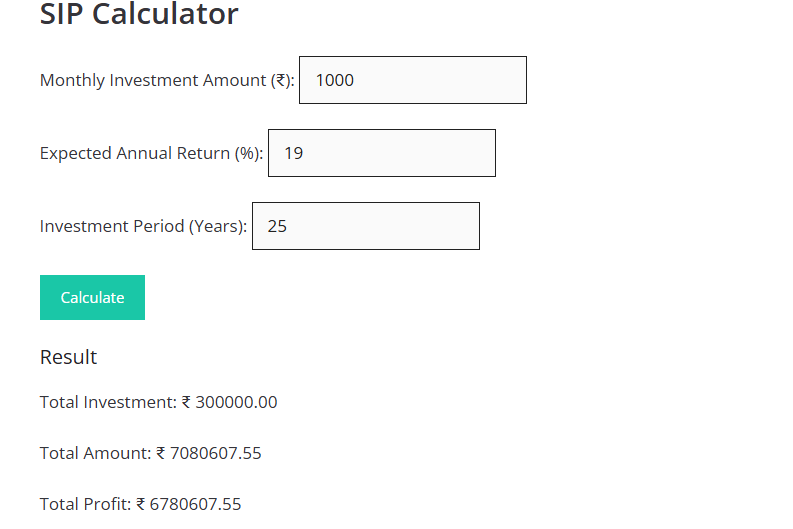Click the Total Profit label
Viewport: 793px width, 529px height.
click(x=86, y=504)
